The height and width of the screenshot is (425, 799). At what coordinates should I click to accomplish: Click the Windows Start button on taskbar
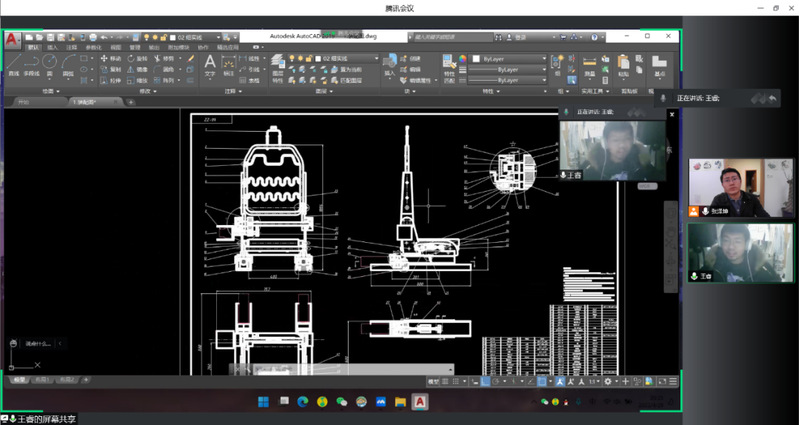click(x=264, y=402)
